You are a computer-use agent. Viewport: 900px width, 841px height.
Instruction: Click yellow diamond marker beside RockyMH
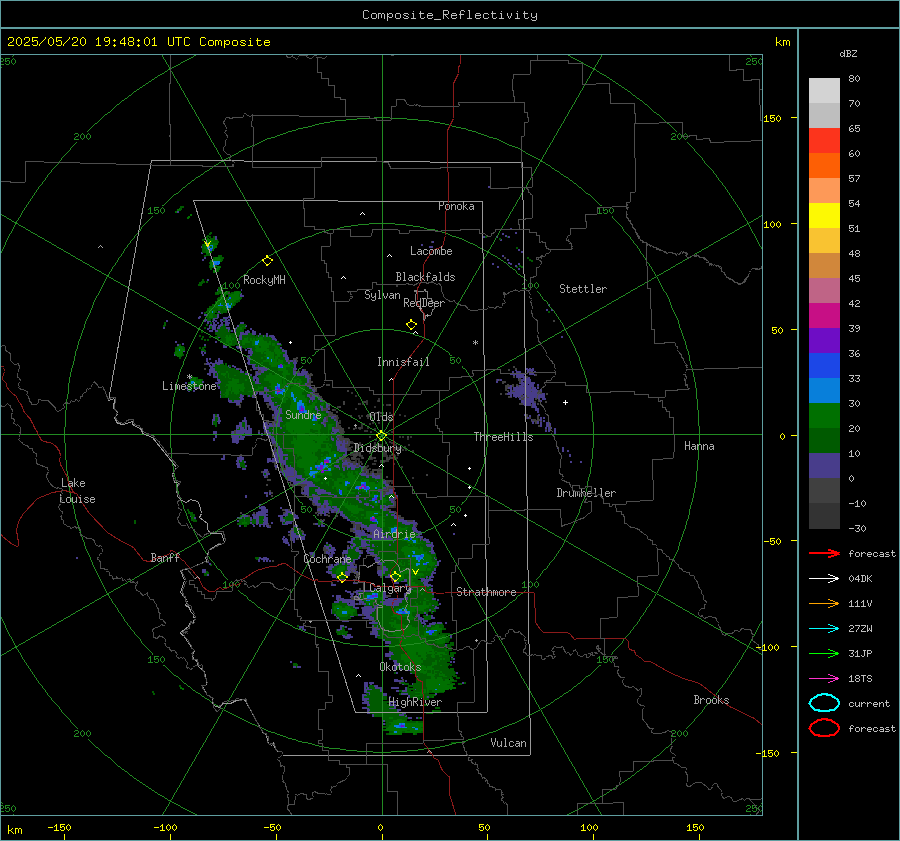click(267, 261)
